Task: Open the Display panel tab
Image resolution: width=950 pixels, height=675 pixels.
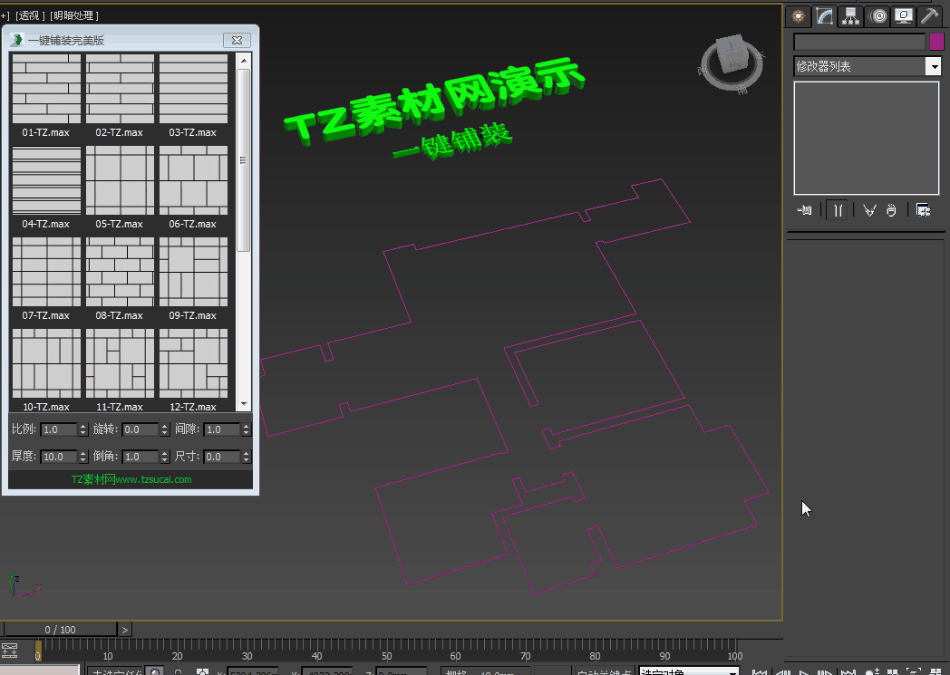Action: 903,16
